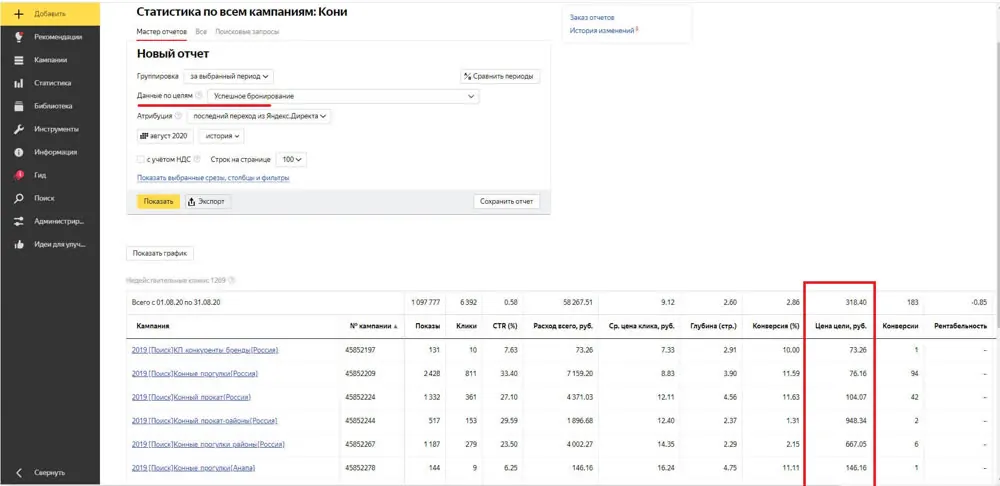Screen dimensions: 1000x486
Task: Click the thumbs-up Идеи для улучшения icon
Action: coord(18,244)
